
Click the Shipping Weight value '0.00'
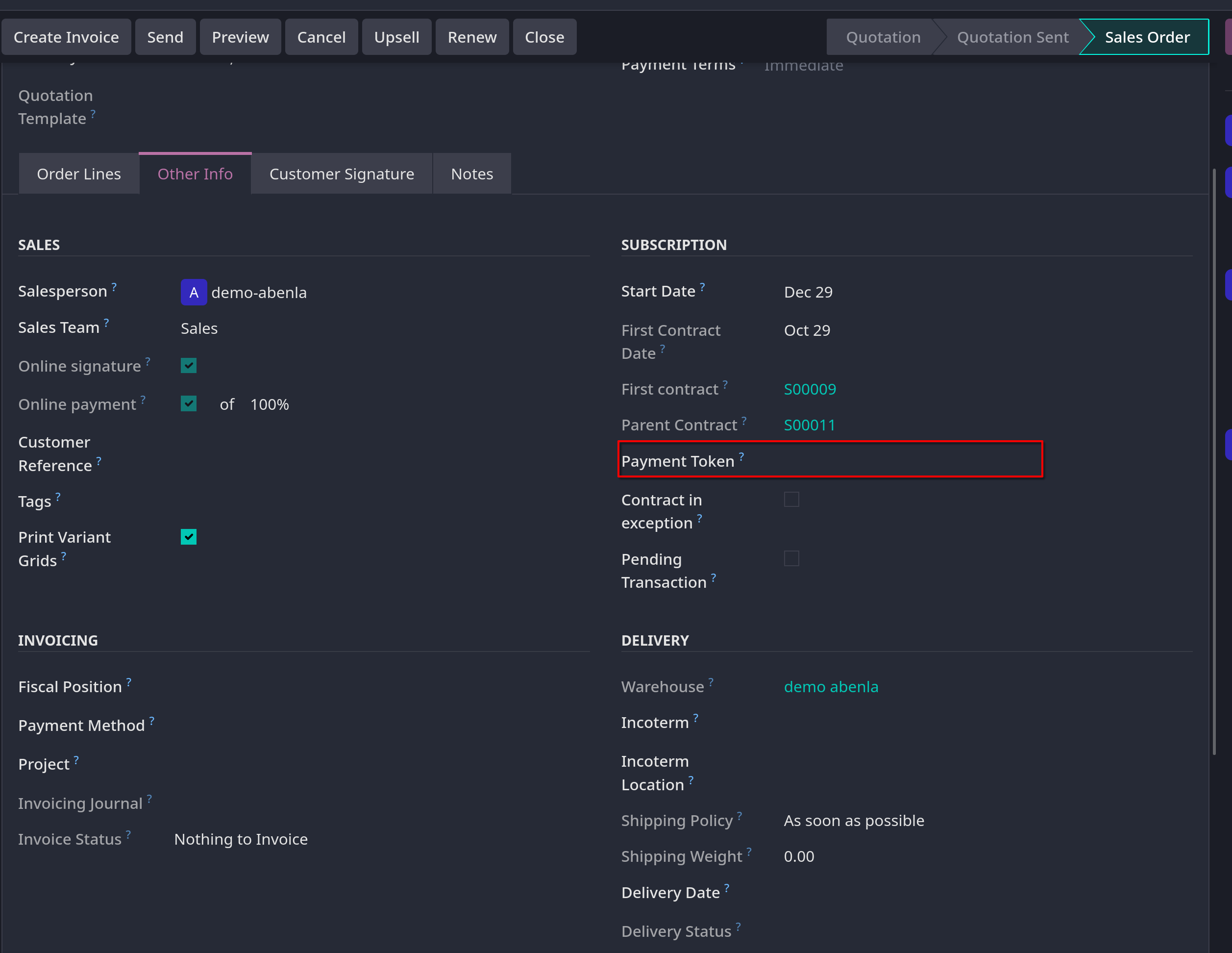coord(799,856)
